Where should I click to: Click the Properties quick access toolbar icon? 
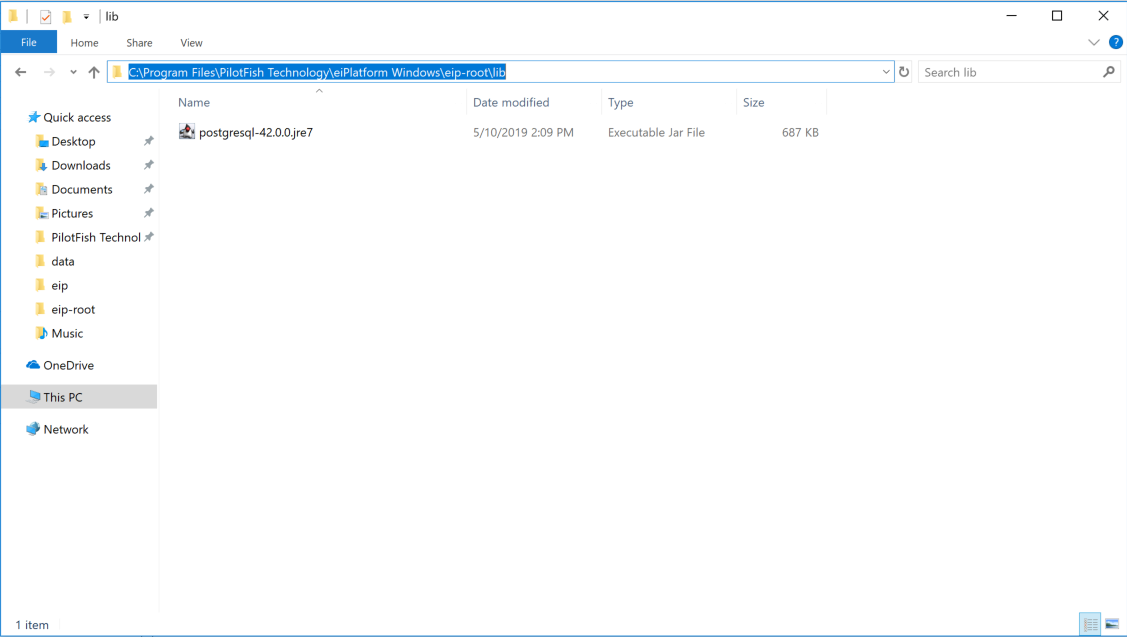tap(45, 16)
